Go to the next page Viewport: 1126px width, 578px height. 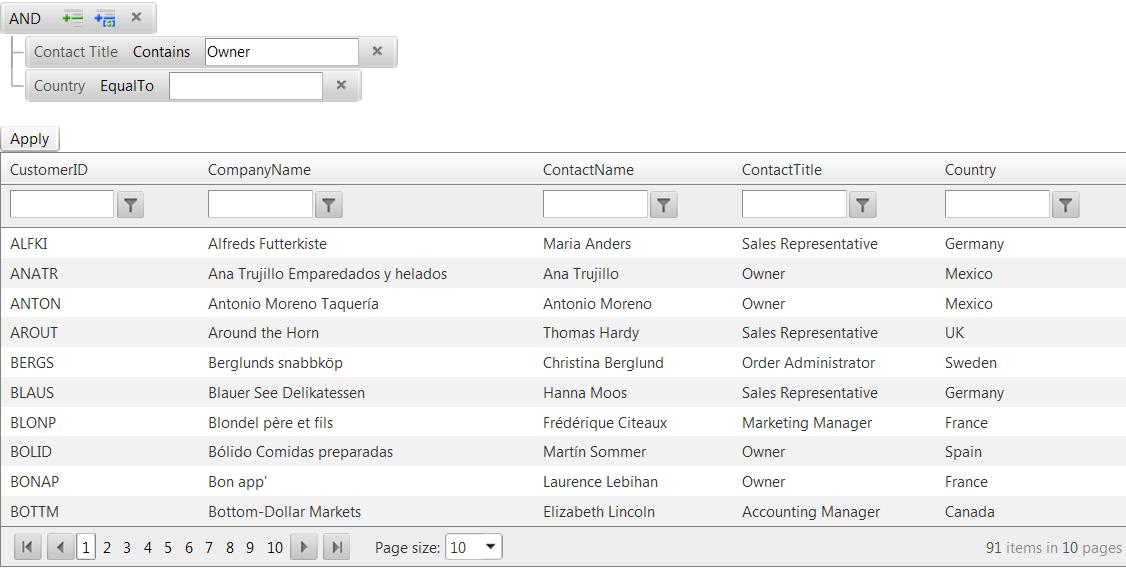304,547
